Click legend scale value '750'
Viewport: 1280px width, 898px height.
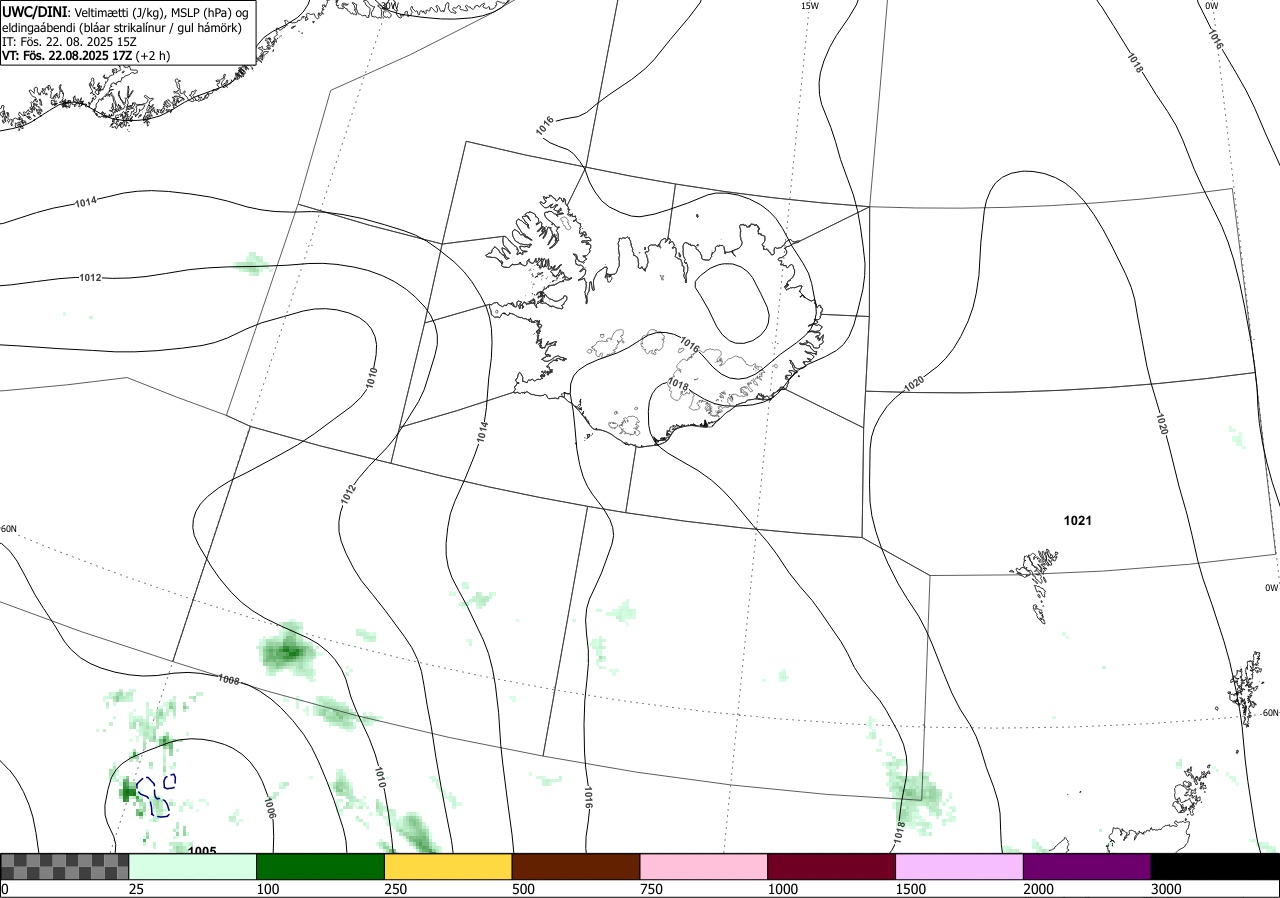(651, 889)
